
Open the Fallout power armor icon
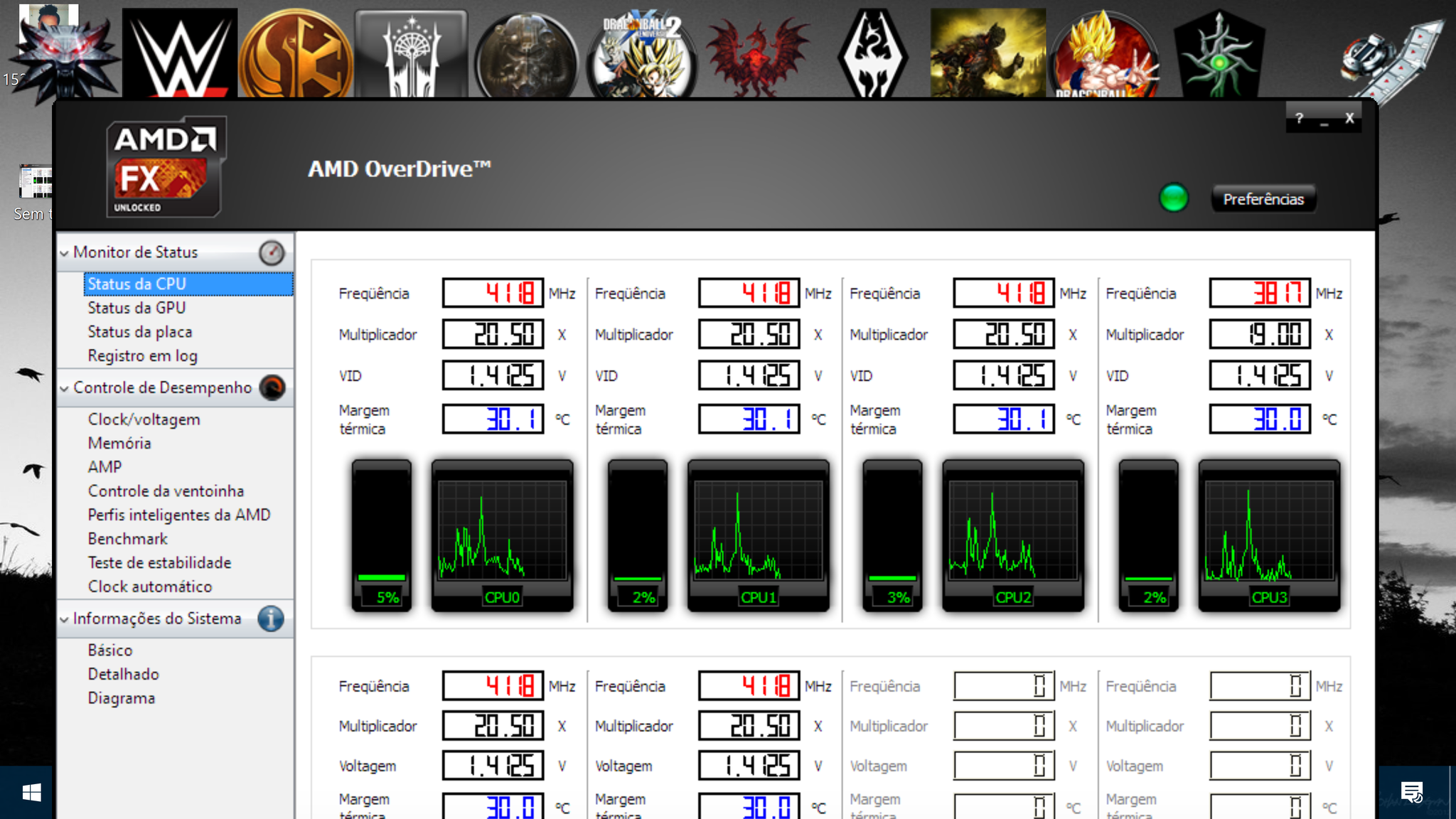click(527, 55)
